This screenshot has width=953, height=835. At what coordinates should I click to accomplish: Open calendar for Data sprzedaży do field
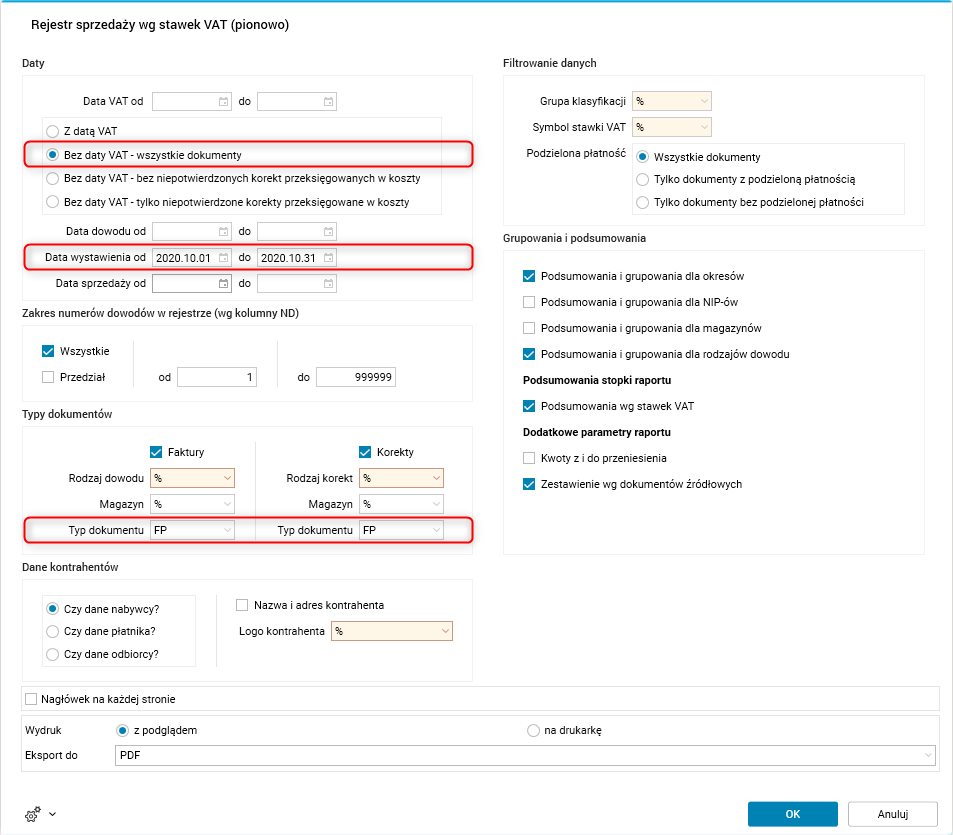coord(328,283)
